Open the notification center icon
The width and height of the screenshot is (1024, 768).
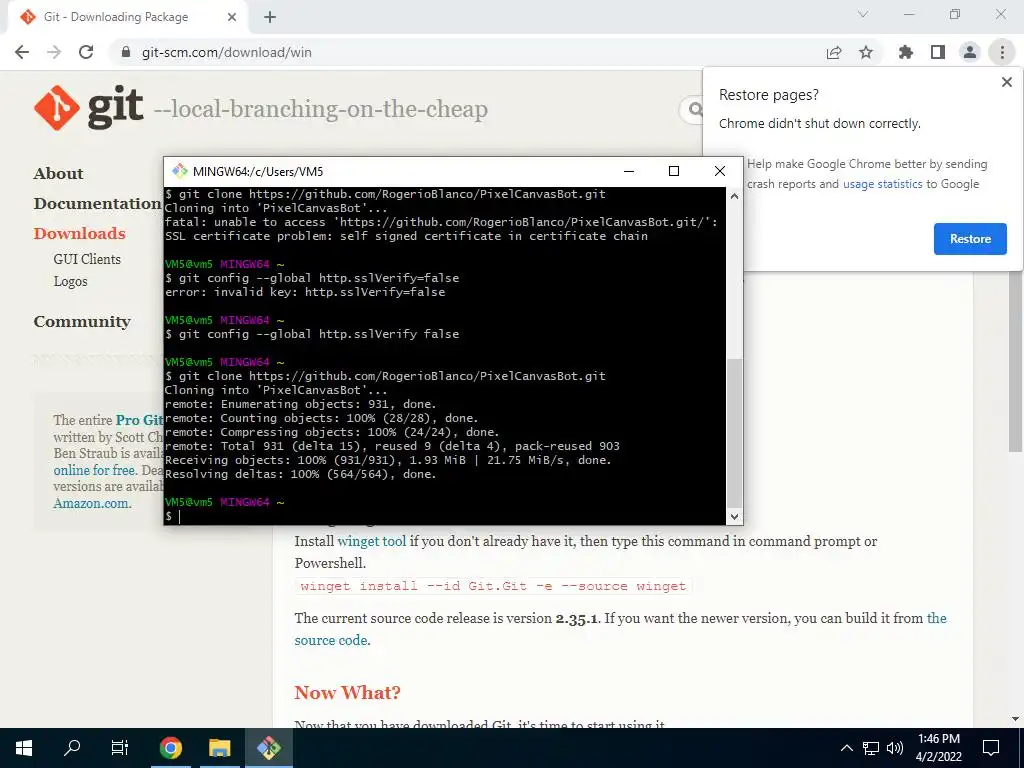(991, 748)
